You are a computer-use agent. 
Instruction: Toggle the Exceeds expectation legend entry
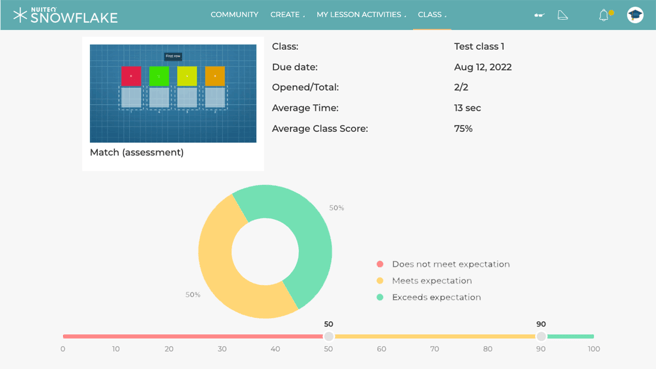pos(428,297)
